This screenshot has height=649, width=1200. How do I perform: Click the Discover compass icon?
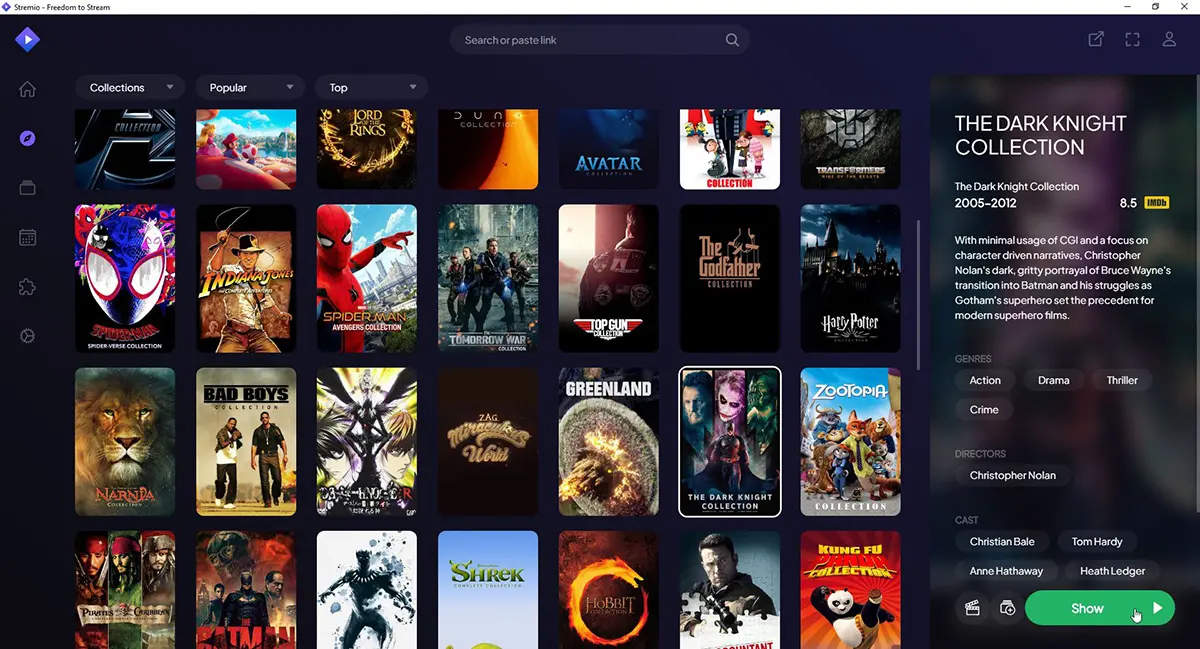pos(27,138)
